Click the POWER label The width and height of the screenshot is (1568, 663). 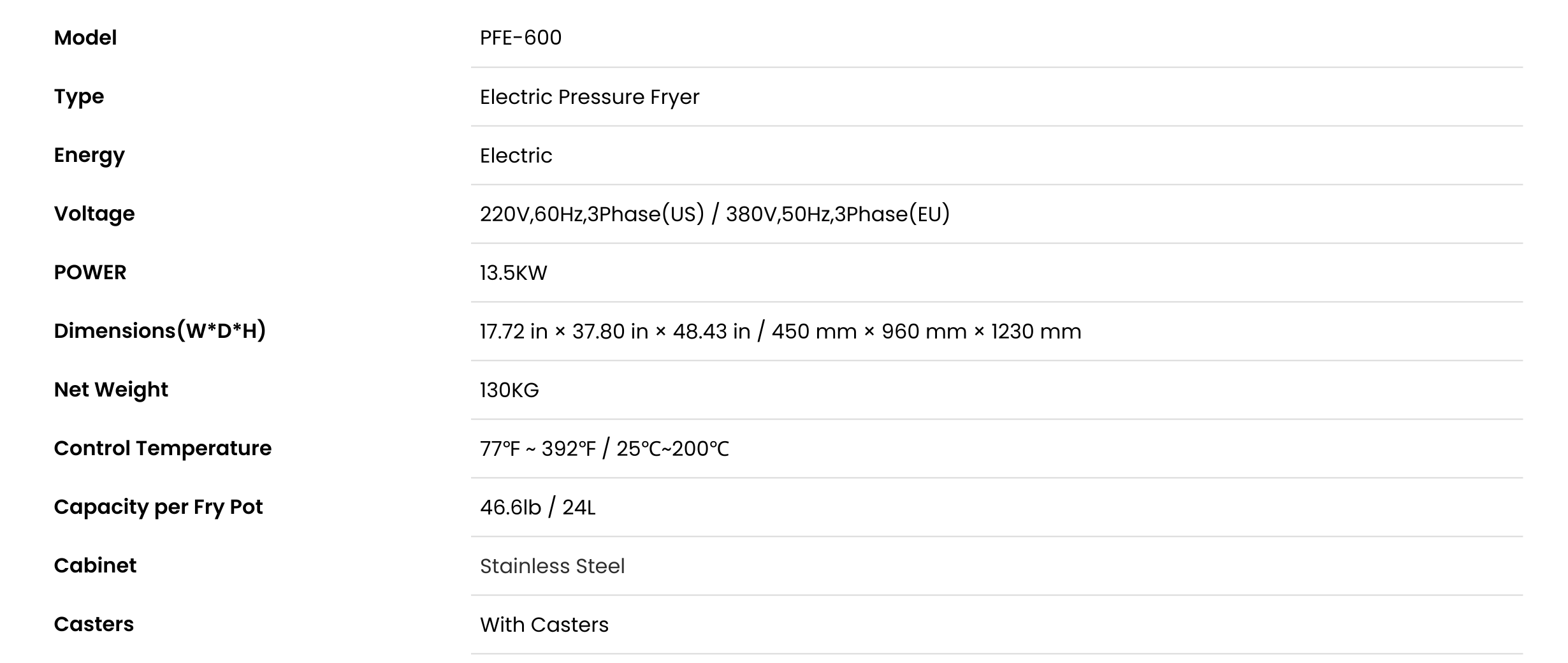(90, 272)
